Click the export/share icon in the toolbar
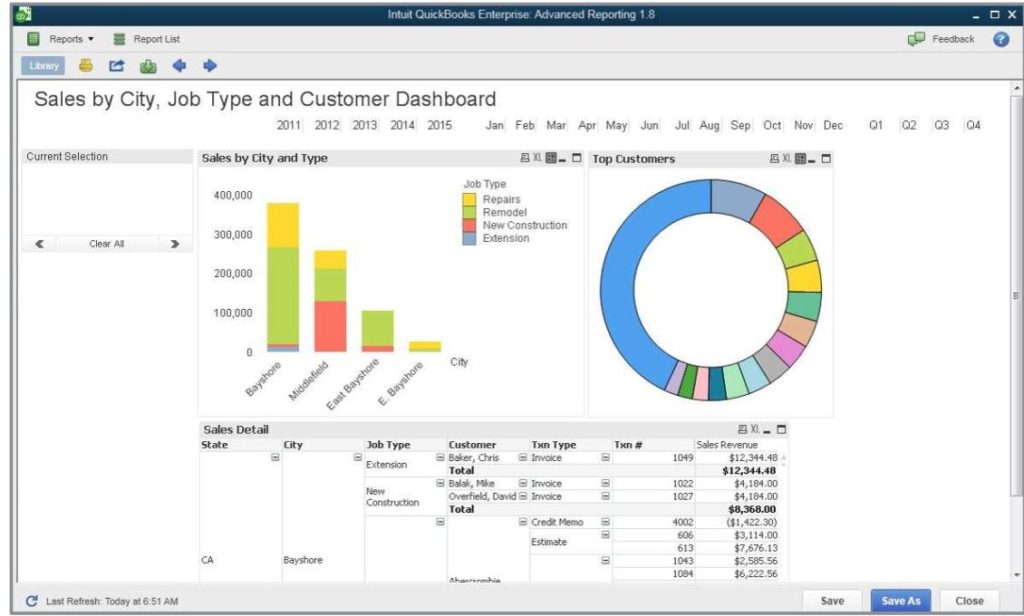Screen dimensions: 1024x616 pos(117,67)
